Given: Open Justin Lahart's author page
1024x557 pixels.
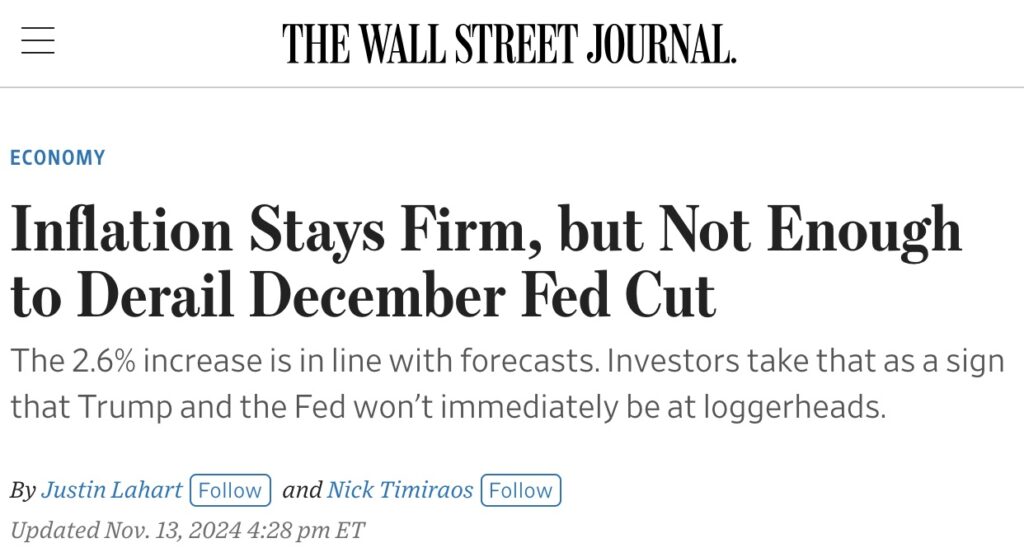Looking at the screenshot, I should click(x=112, y=490).
